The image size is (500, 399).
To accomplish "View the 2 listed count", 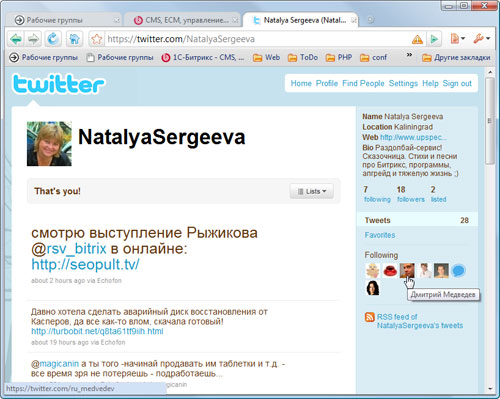I will (x=438, y=194).
